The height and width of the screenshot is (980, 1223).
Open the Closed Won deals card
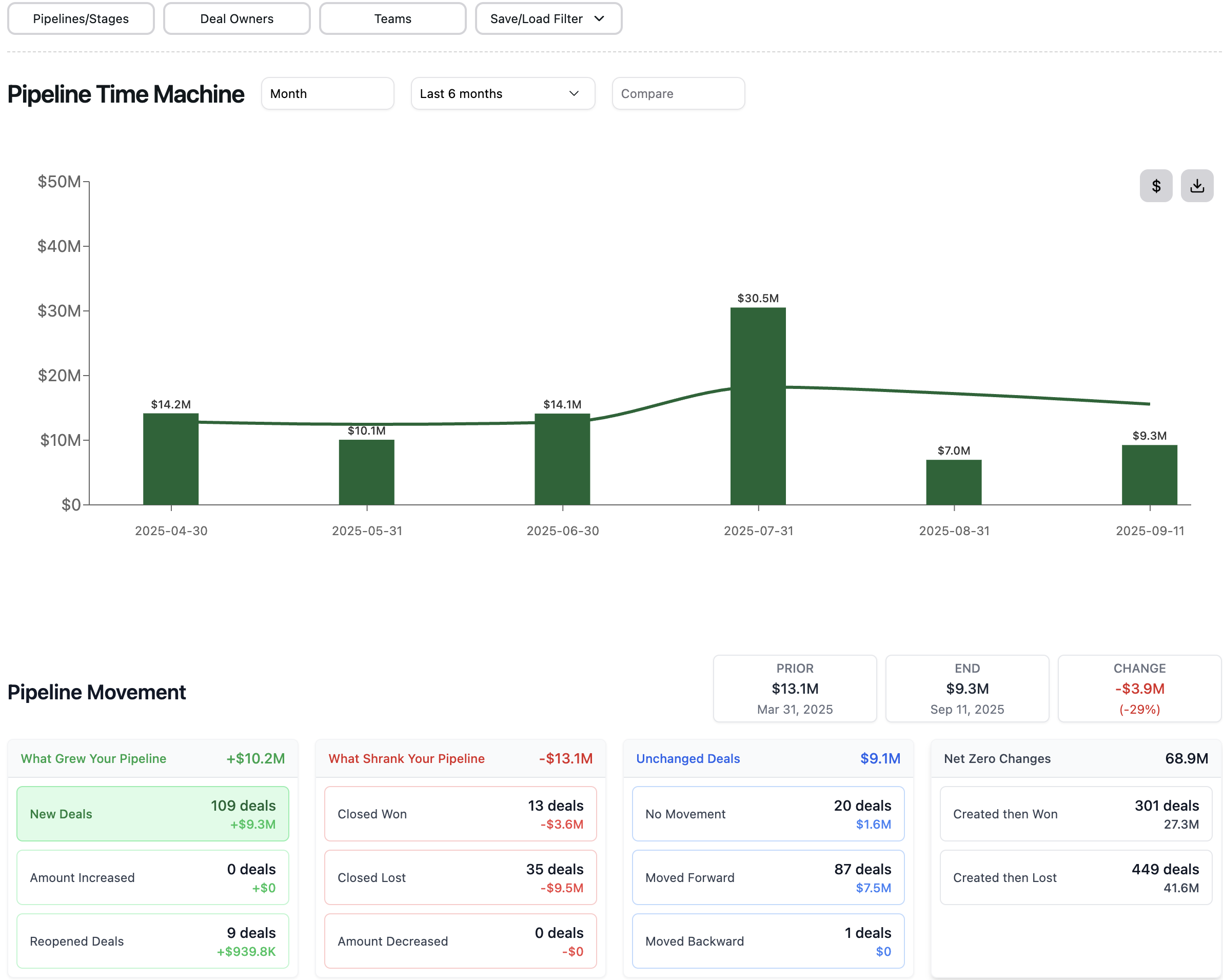click(460, 814)
